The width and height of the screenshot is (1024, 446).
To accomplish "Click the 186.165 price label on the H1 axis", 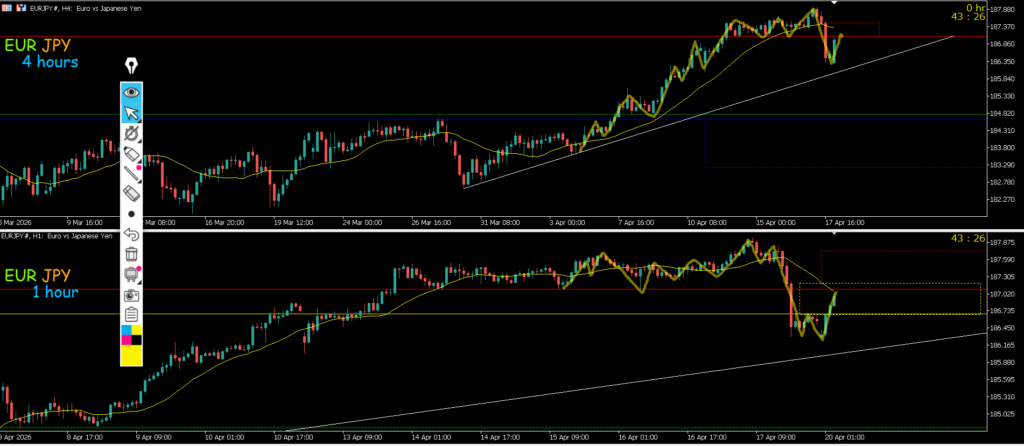I will tap(1002, 345).
